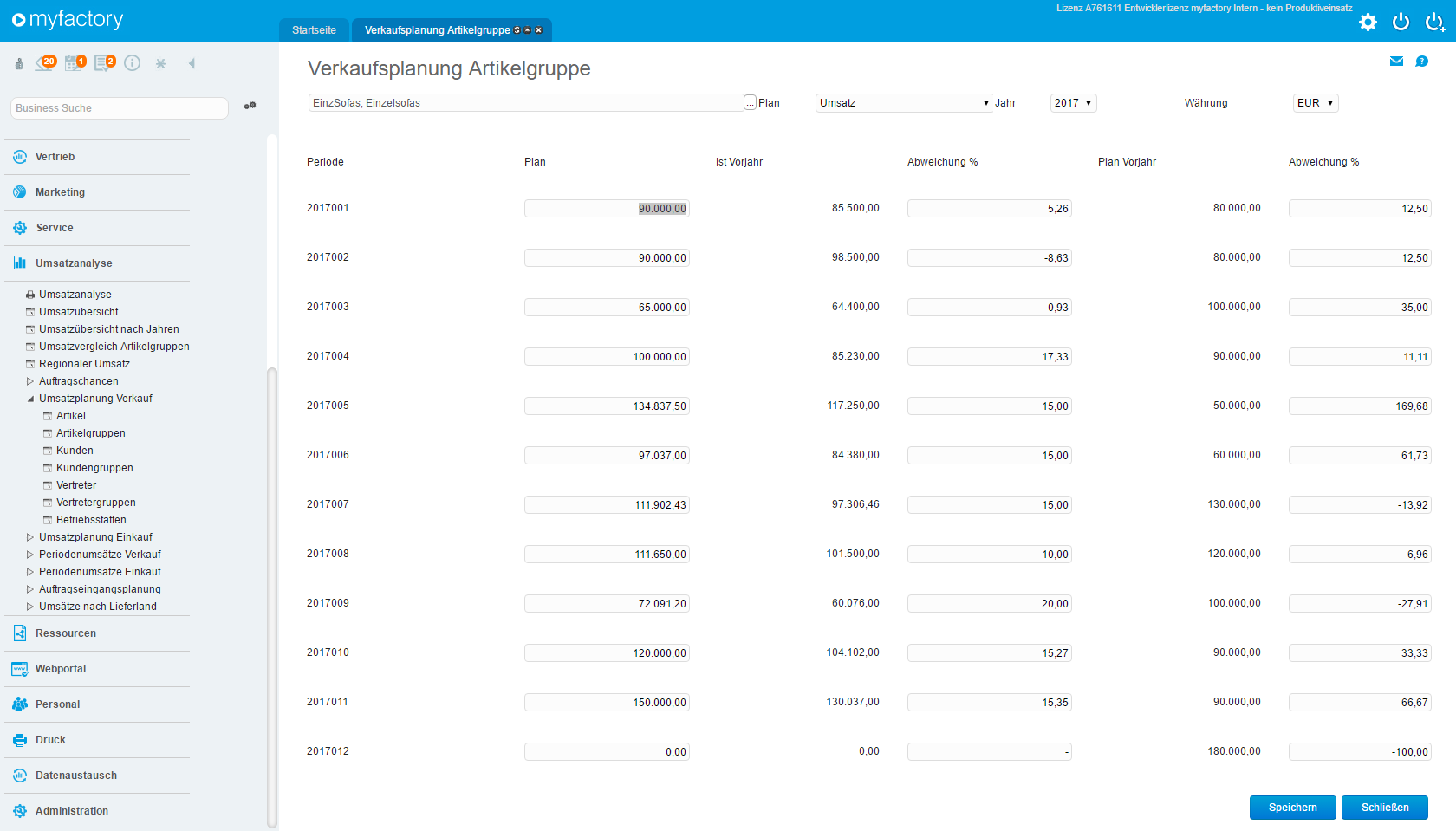Open the Jahr 2017 dropdown
This screenshot has height=831, width=1456.
coord(1073,103)
